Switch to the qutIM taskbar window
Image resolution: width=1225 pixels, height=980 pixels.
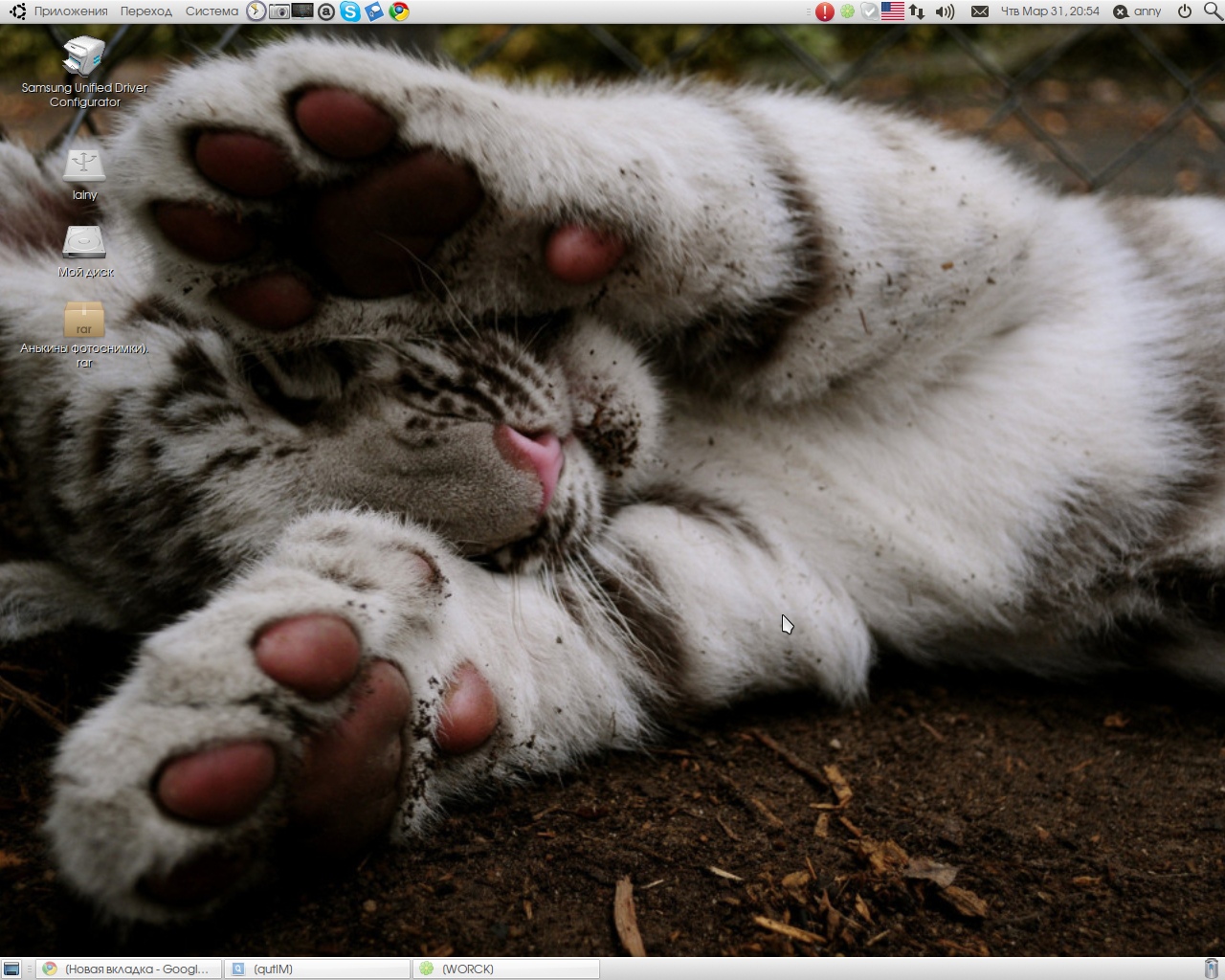(x=317, y=969)
